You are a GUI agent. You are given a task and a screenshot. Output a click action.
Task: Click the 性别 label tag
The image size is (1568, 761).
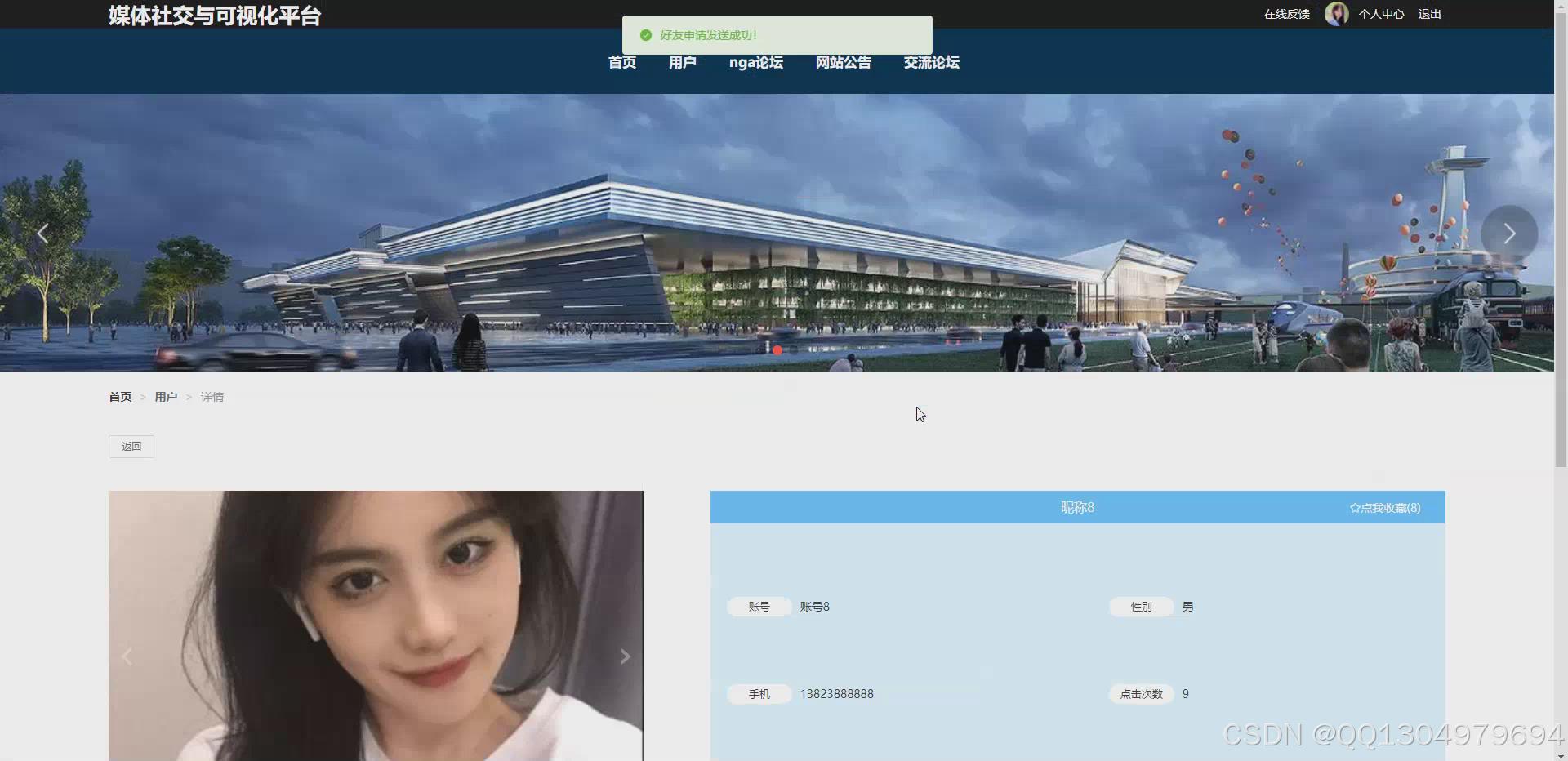click(1142, 607)
